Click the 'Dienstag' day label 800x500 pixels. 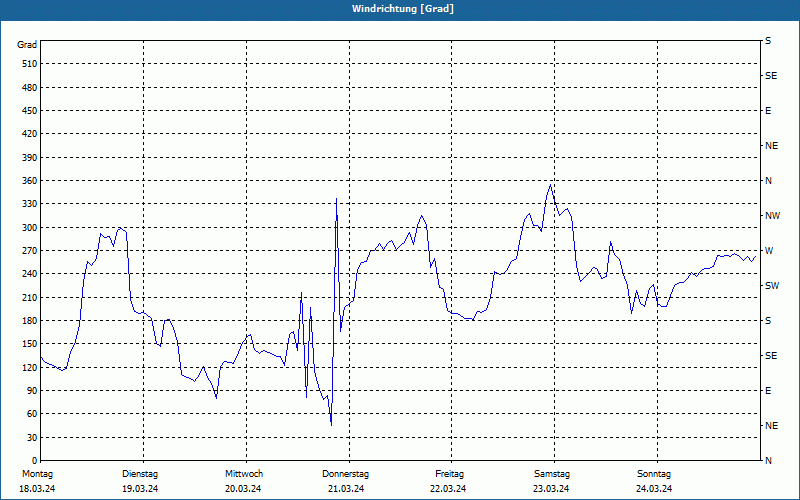pyautogui.click(x=140, y=474)
